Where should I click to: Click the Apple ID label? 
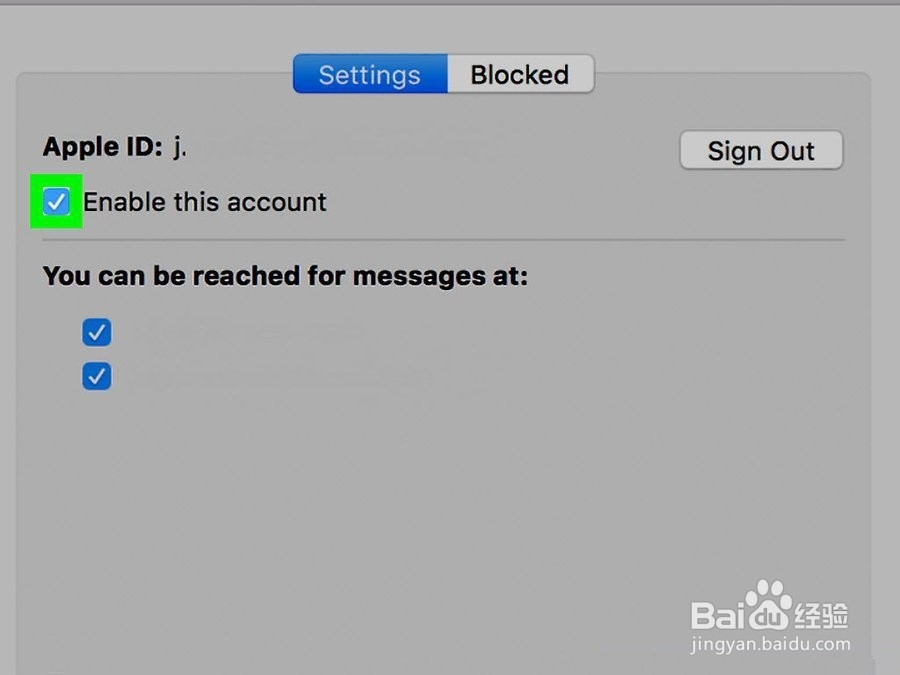(x=103, y=147)
